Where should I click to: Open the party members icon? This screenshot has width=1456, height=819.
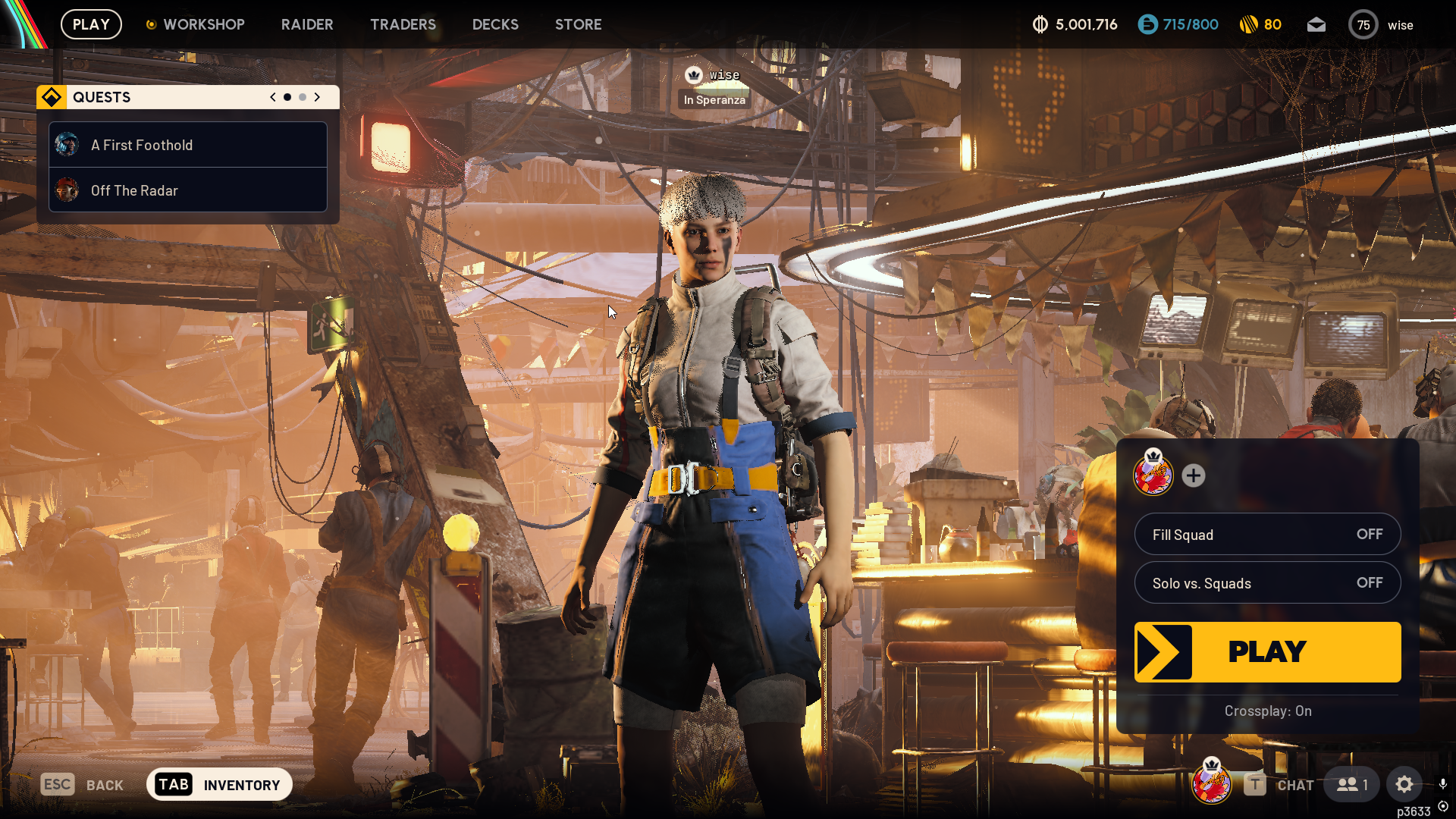tap(1351, 784)
